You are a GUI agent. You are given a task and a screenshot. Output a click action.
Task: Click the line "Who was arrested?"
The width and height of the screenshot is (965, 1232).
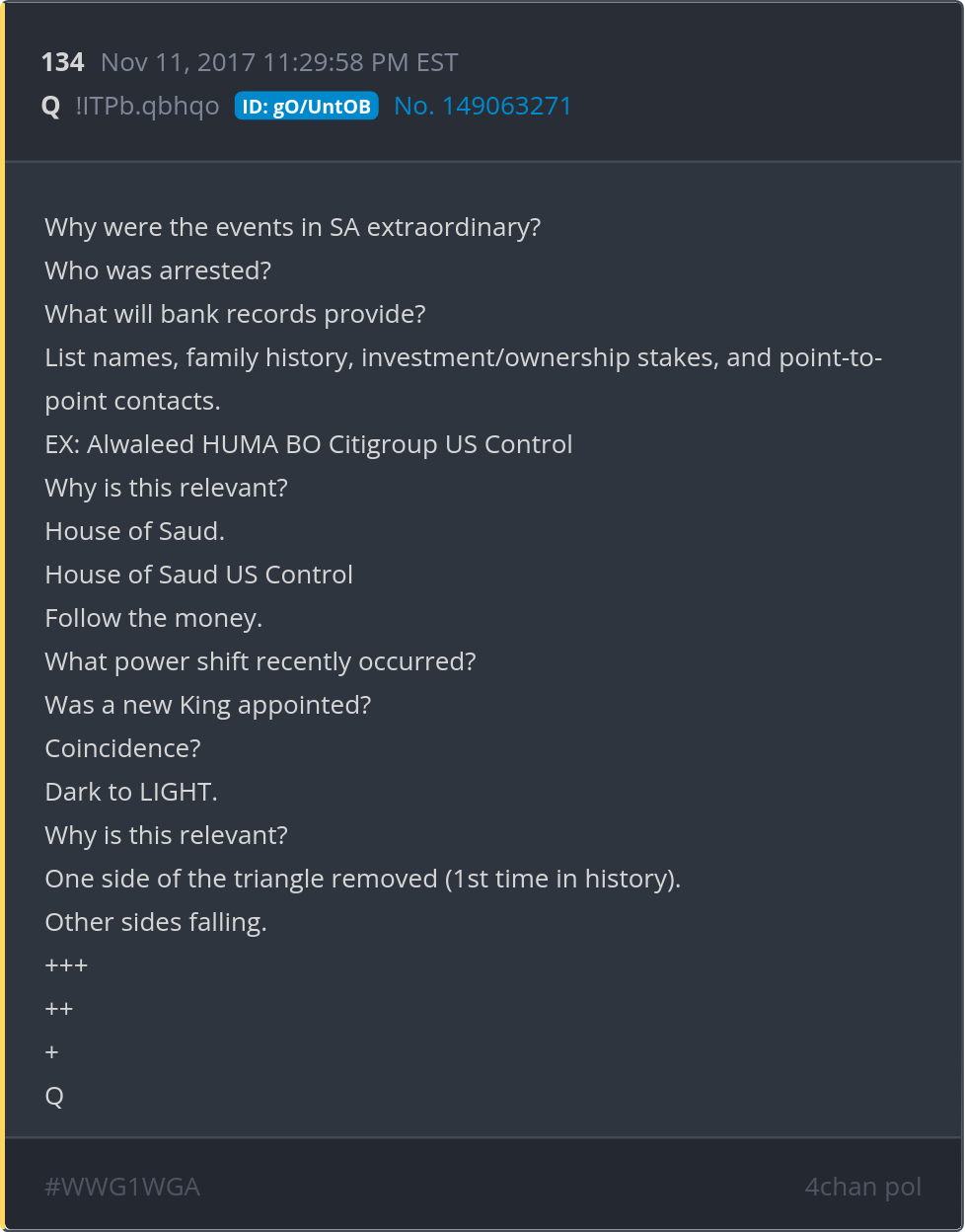pos(158,270)
